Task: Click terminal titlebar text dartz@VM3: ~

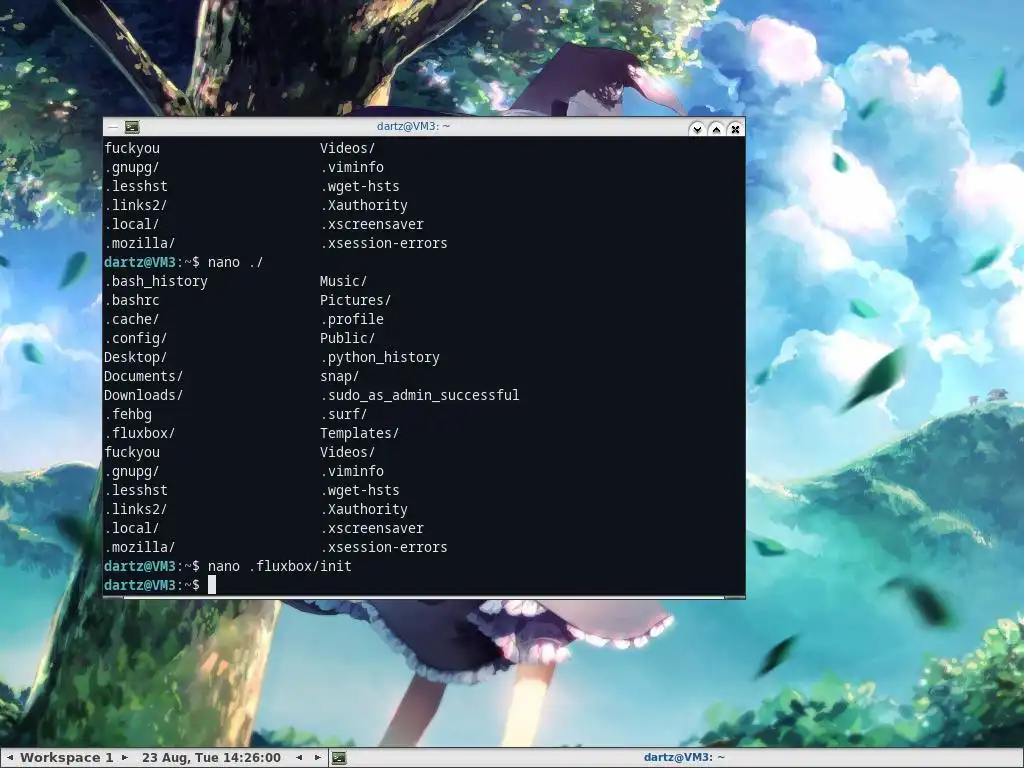Action: coord(413,126)
